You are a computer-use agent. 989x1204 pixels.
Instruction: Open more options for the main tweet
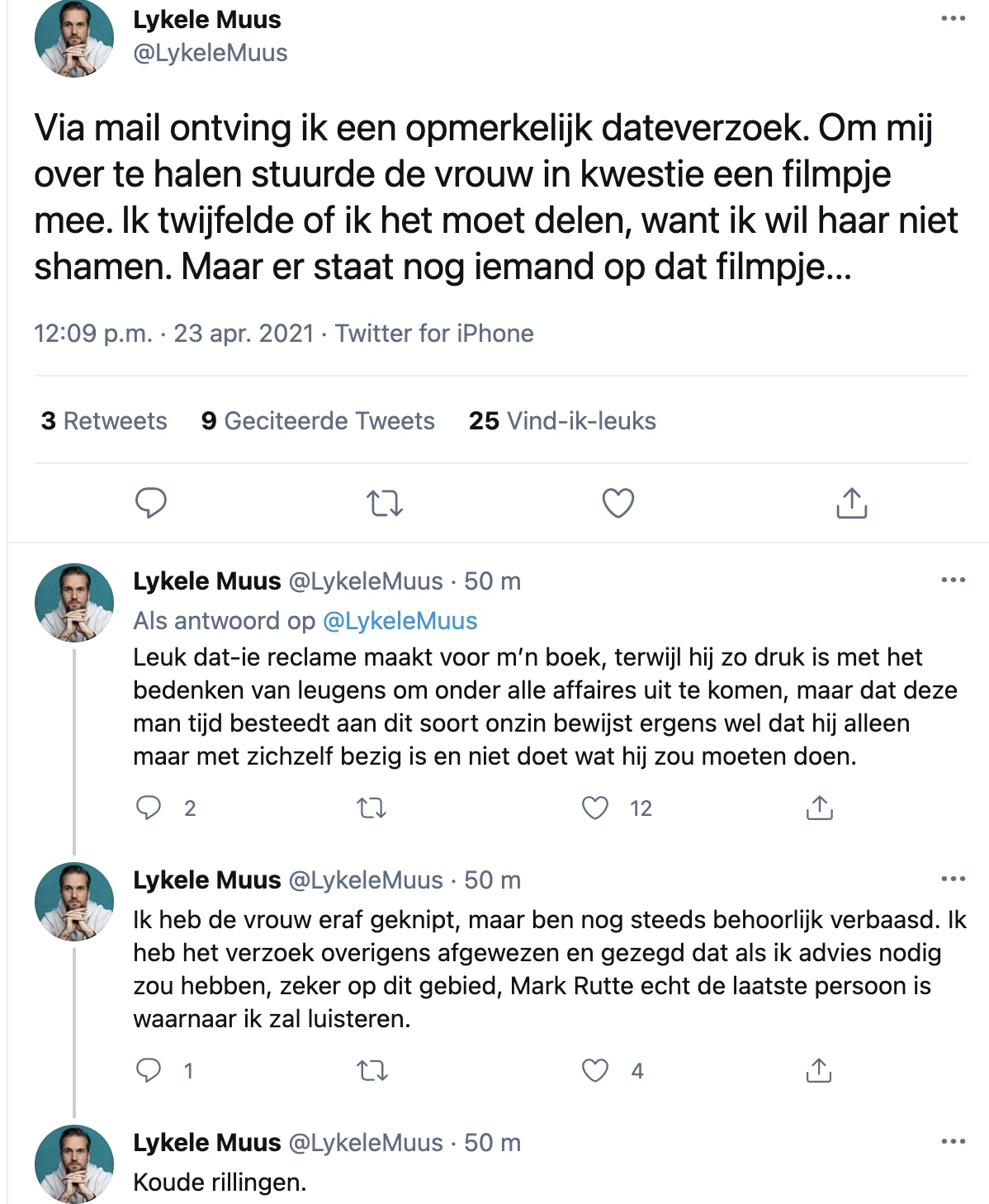tap(954, 18)
